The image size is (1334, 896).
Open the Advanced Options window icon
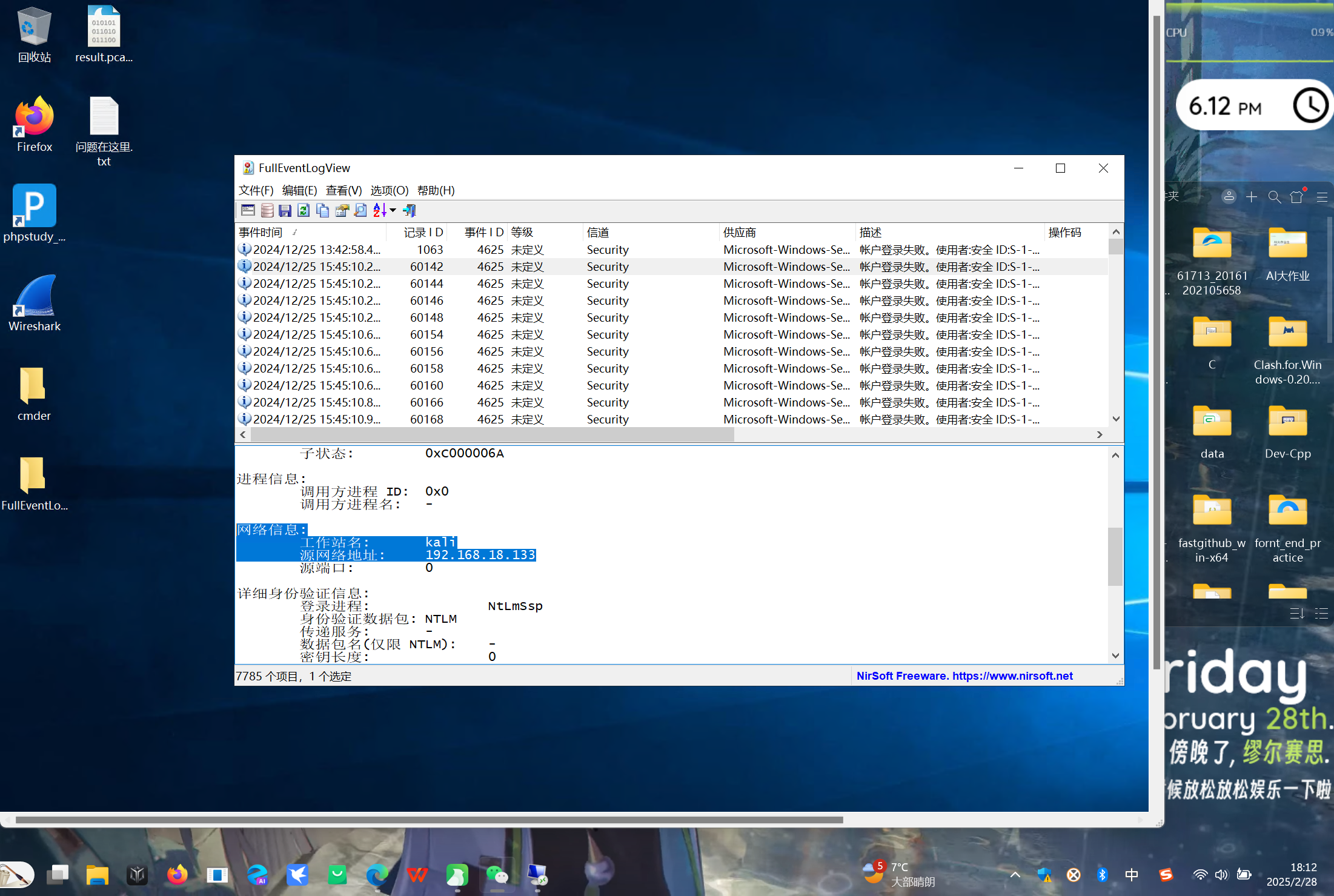coord(248,210)
